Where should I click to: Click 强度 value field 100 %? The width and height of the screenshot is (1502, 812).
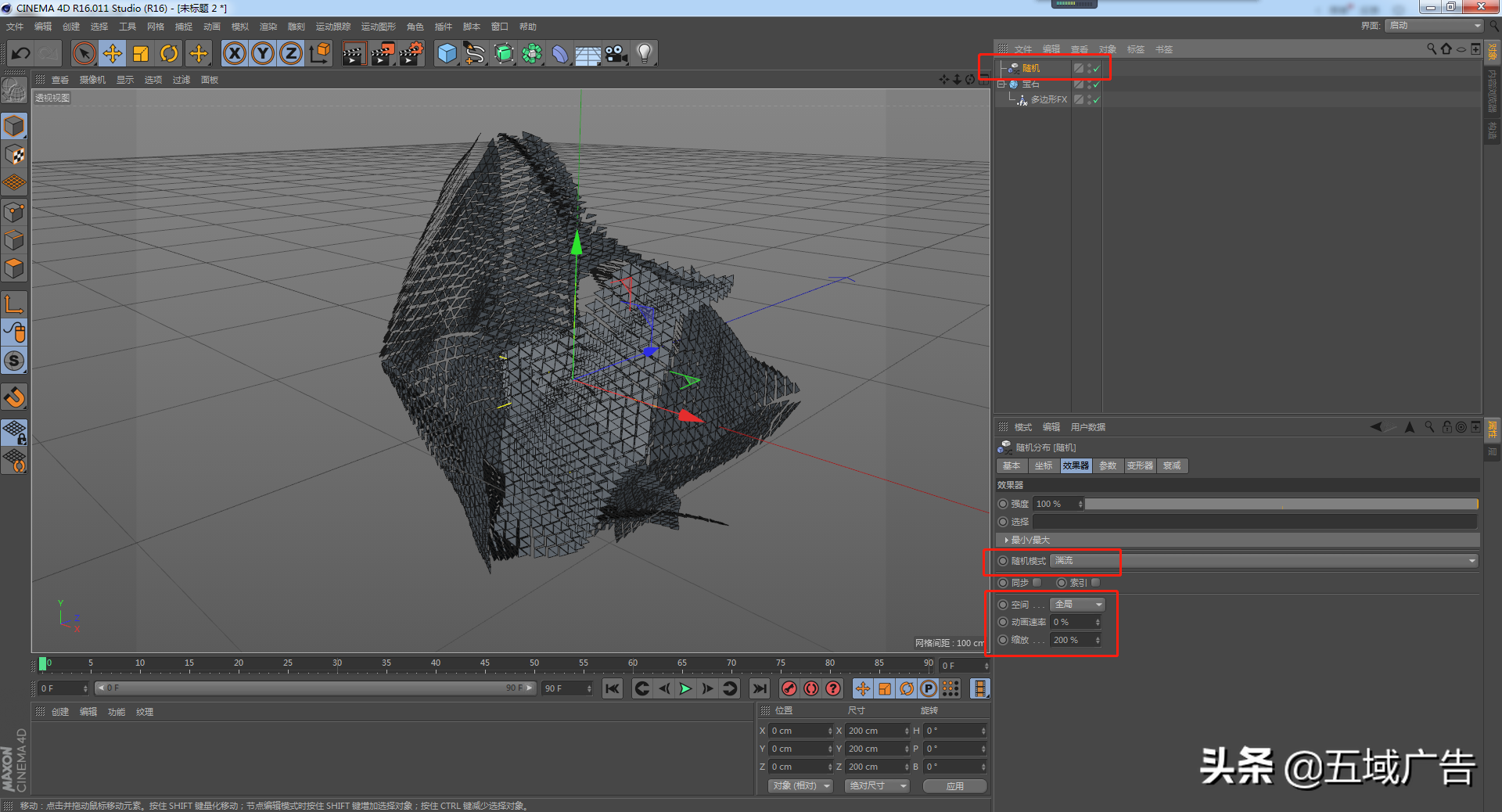pos(1055,504)
